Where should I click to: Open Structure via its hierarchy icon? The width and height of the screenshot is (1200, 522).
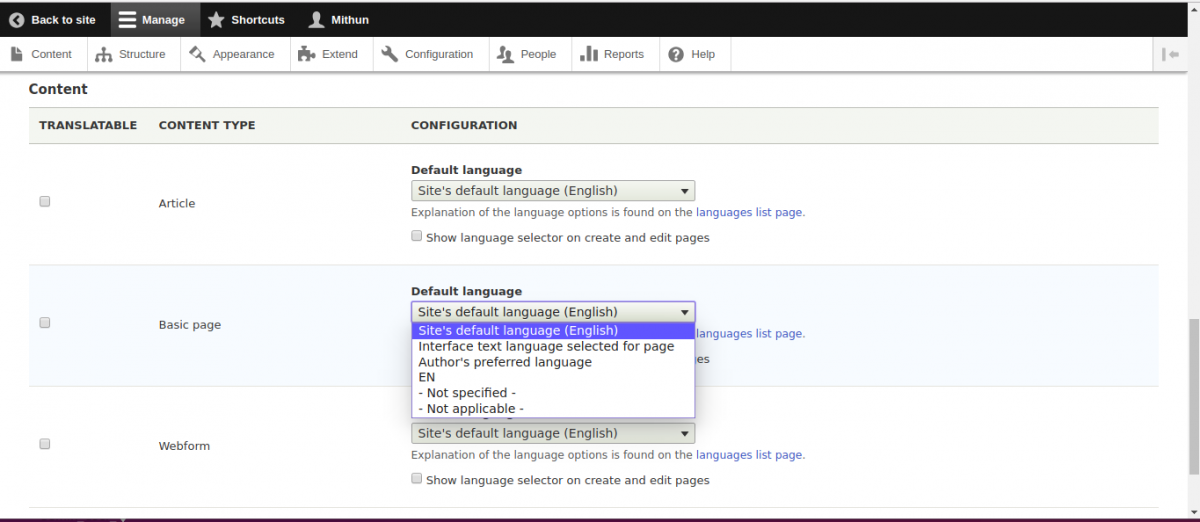pos(104,54)
